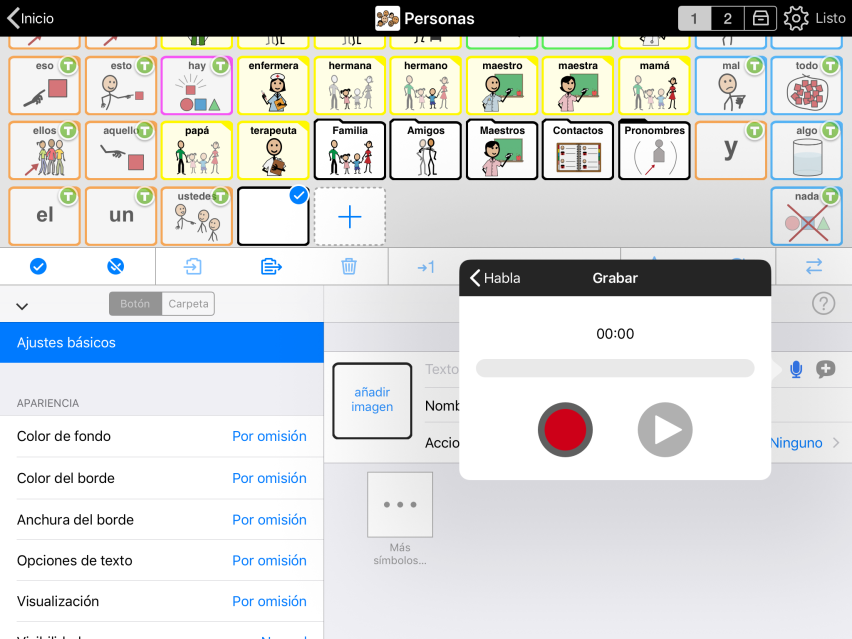Tap the add speech bubble icon
The width and height of the screenshot is (852, 639).
tap(825, 369)
